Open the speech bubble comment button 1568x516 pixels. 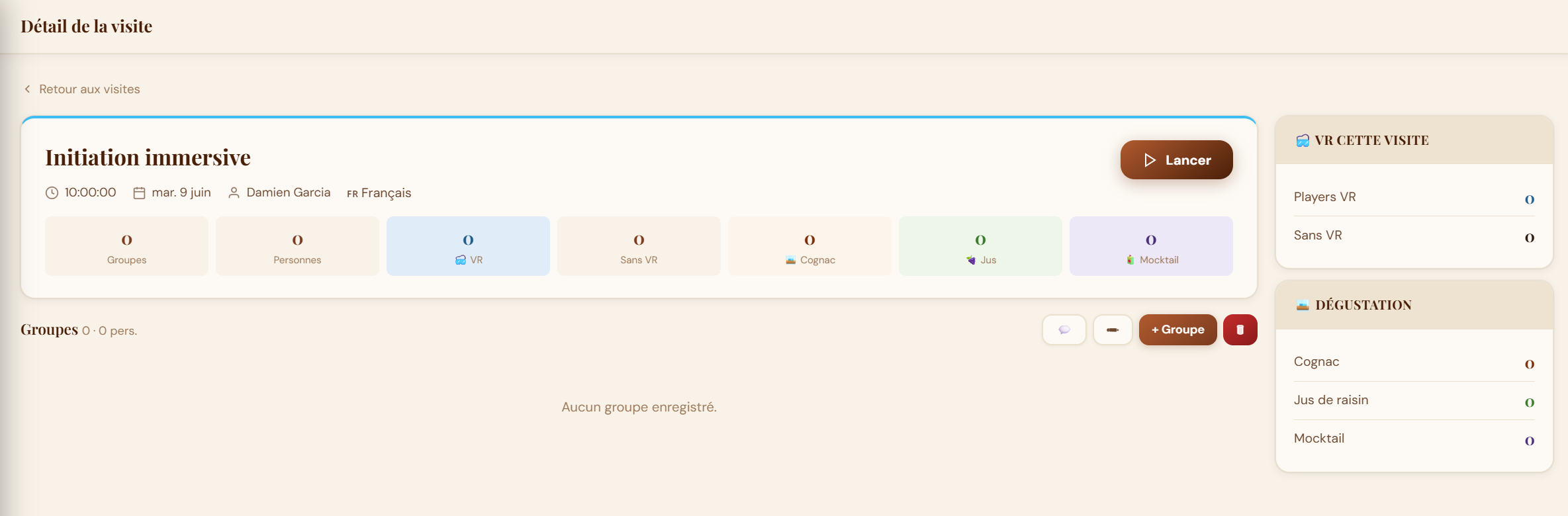(x=1064, y=329)
